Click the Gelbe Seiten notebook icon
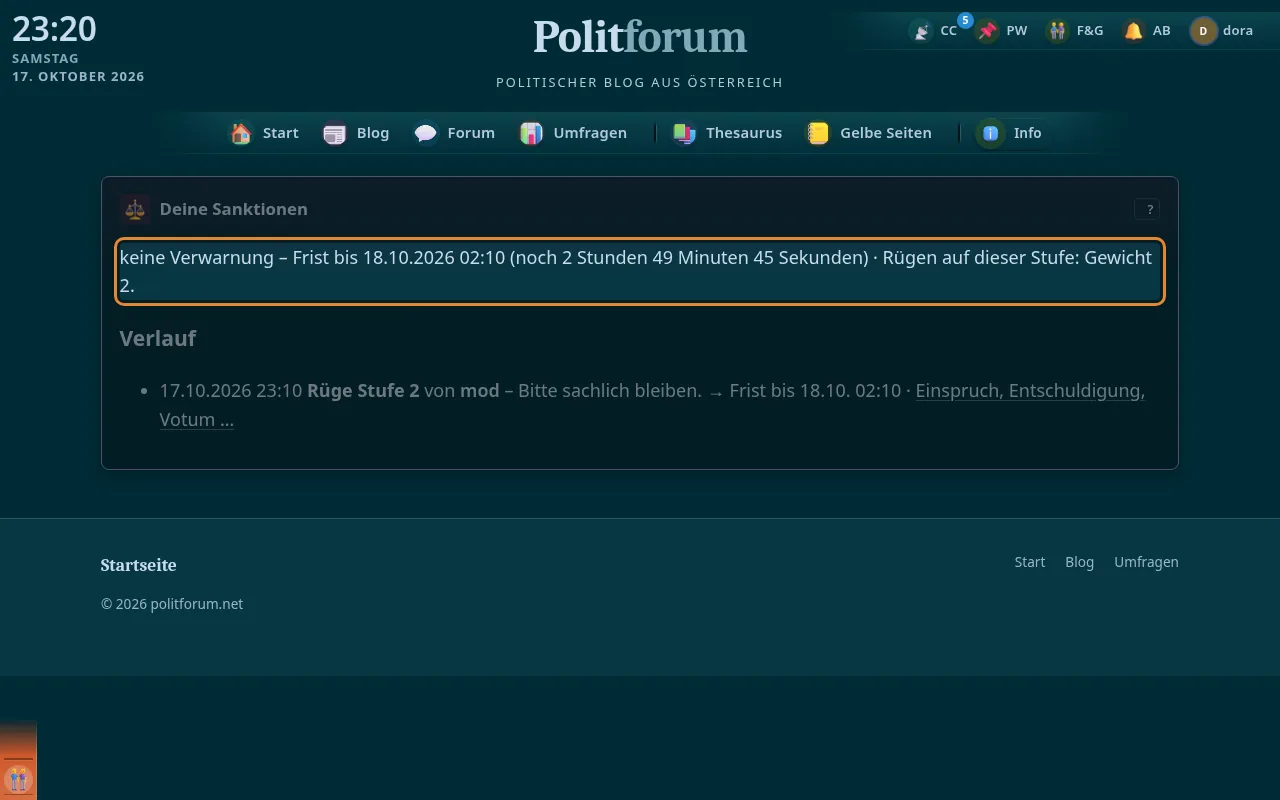 coord(818,133)
